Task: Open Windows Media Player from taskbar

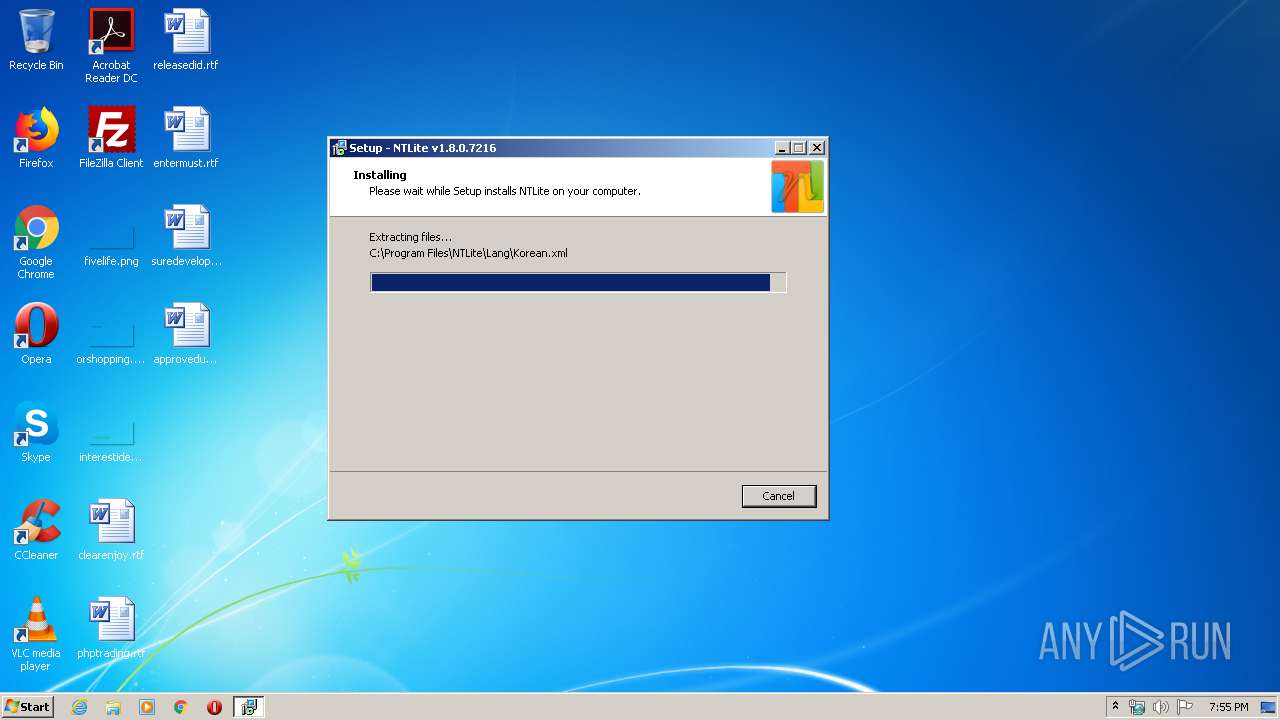Action: (x=147, y=707)
